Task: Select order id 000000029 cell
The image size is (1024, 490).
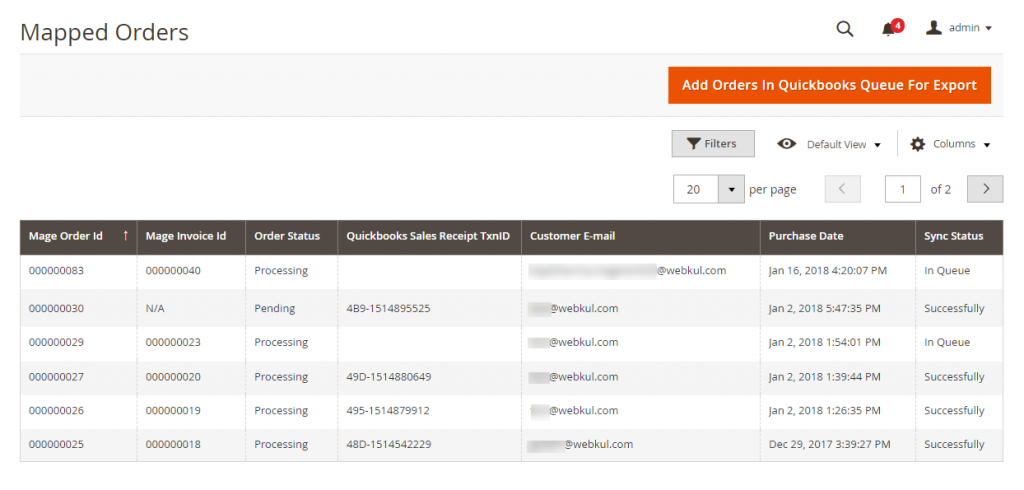Action: (56, 342)
